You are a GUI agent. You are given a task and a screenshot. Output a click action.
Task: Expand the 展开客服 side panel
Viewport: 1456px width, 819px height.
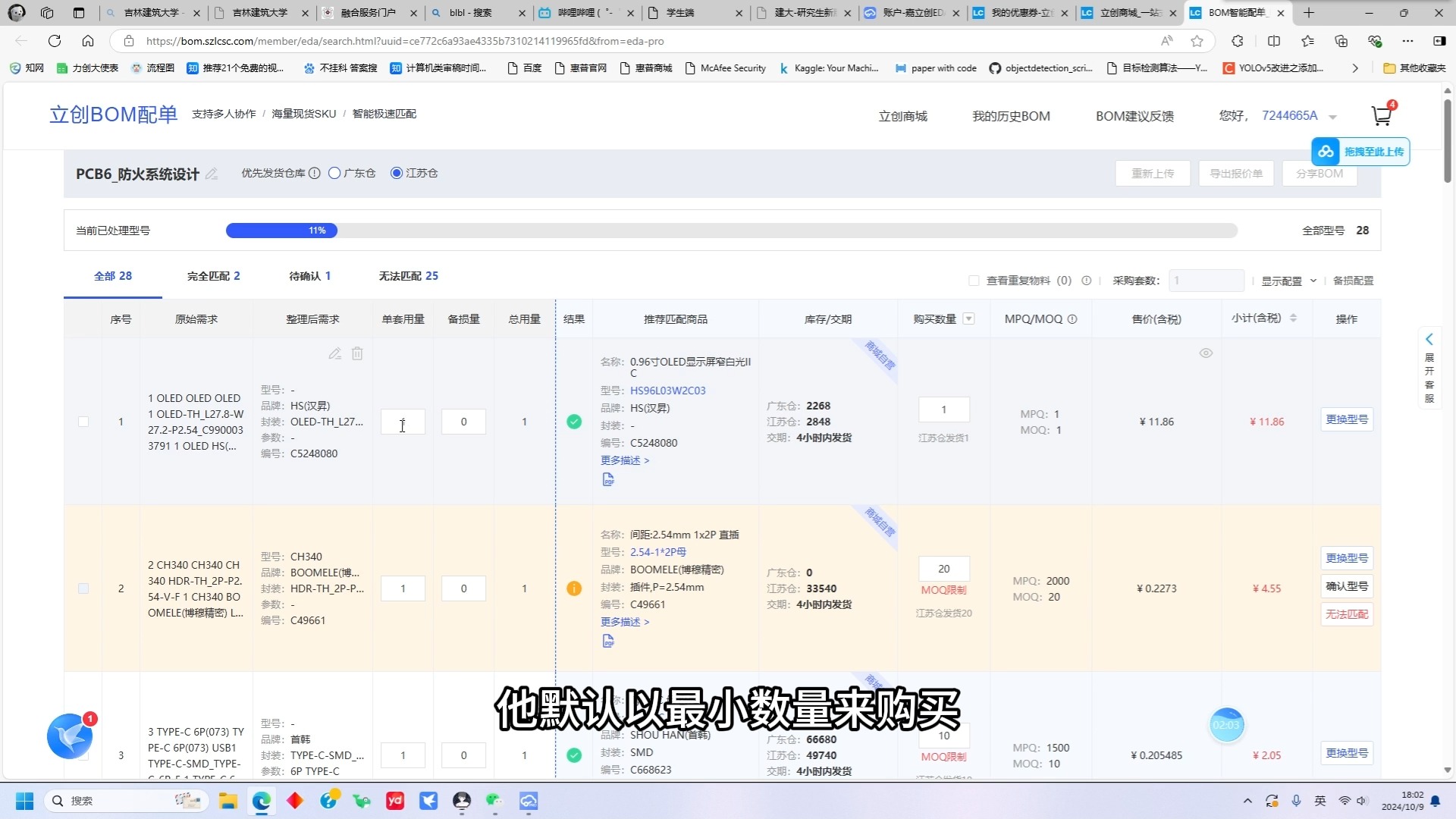pos(1429,368)
